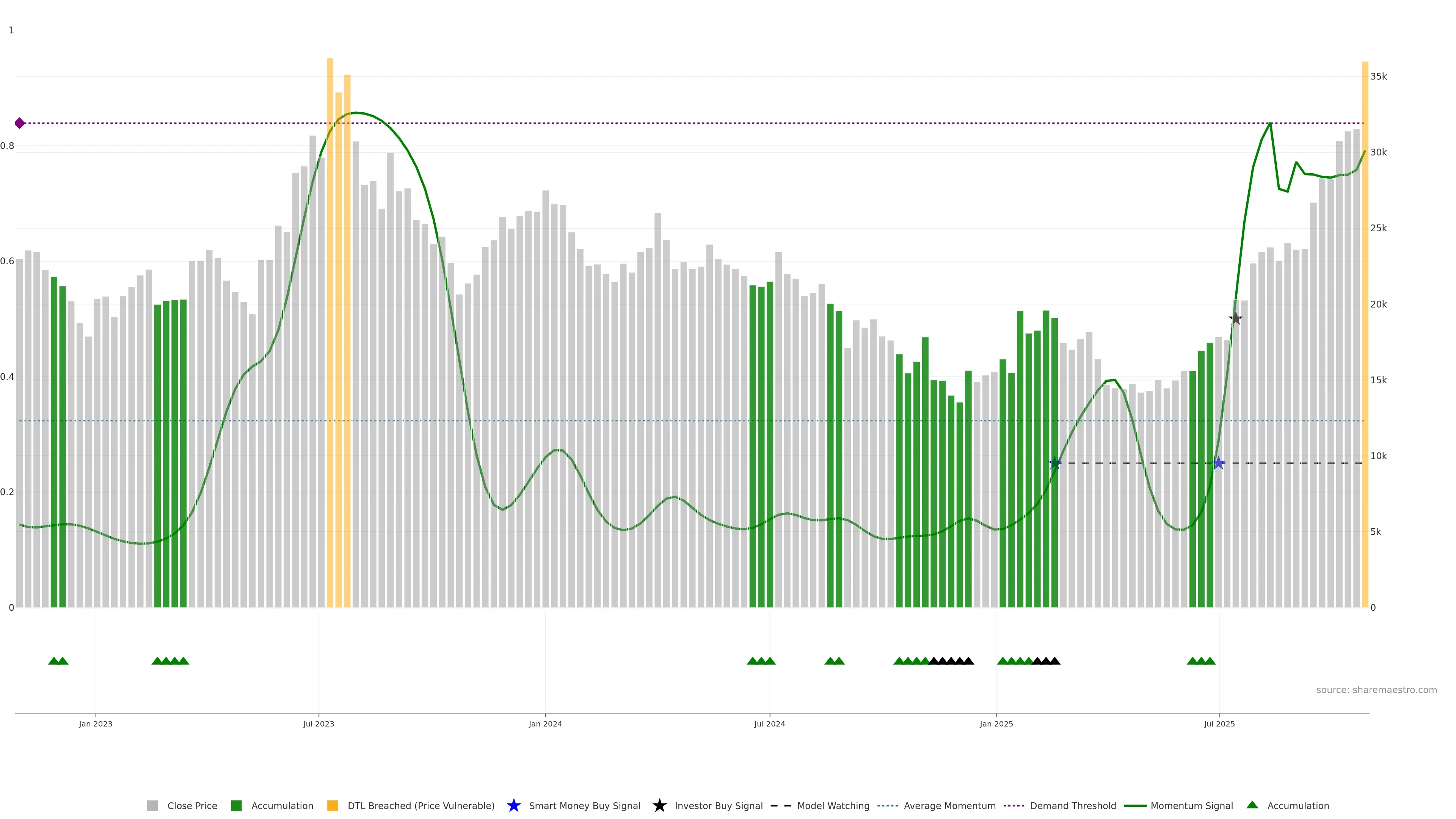Screen dimensions: 1456x819
Task: Click the green triangle Accumulation legend icon
Action: [x=1252, y=805]
